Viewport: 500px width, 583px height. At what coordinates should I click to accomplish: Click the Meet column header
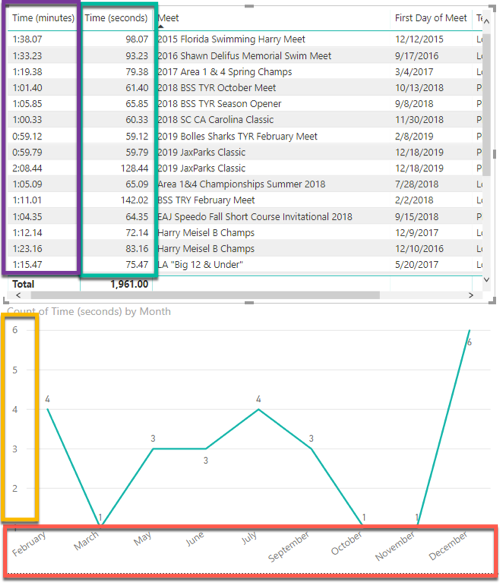(x=168, y=18)
